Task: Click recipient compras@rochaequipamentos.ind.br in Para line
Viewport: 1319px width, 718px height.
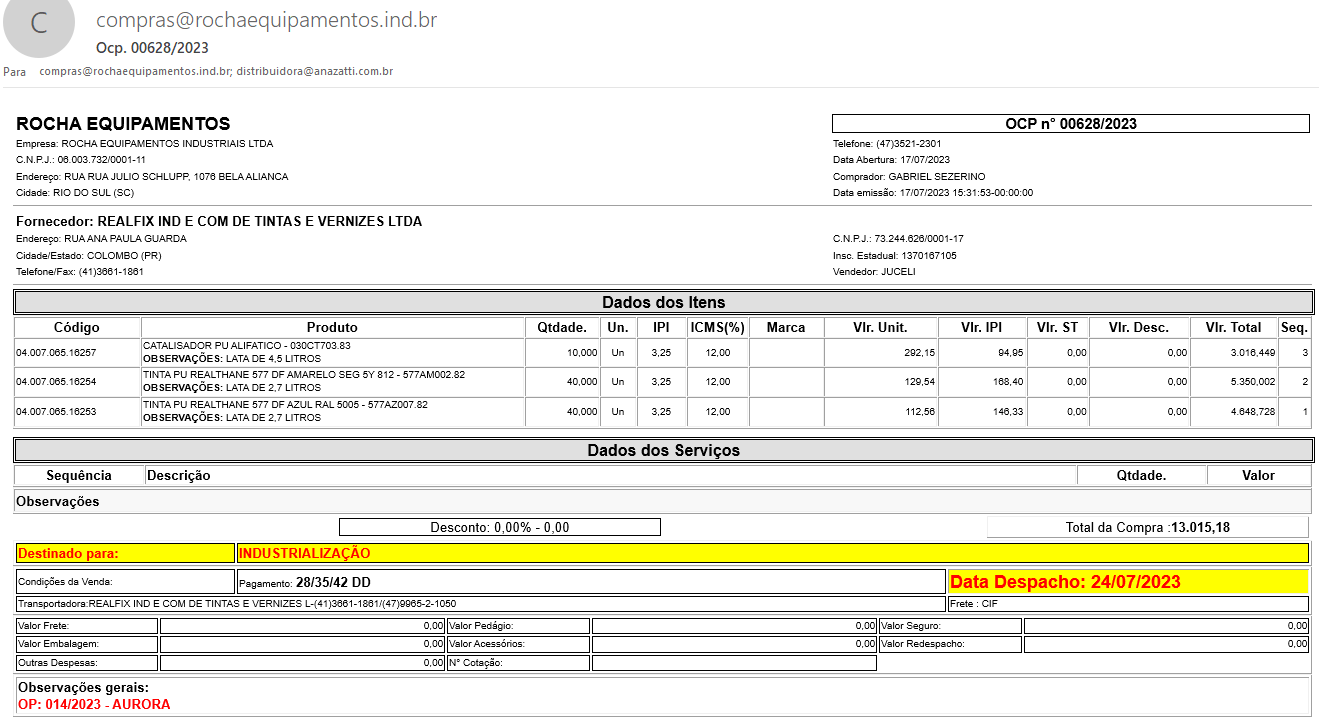Action: pyautogui.click(x=135, y=72)
